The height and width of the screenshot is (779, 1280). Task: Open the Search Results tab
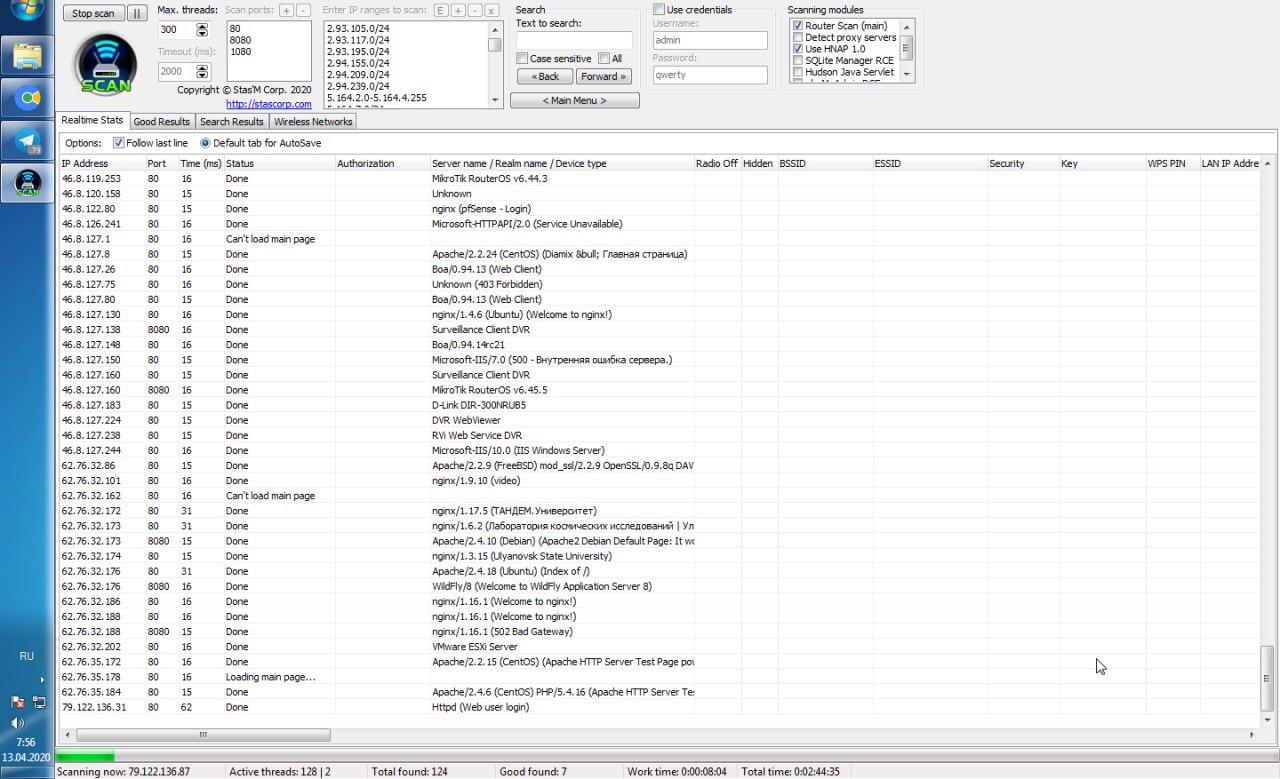click(x=232, y=121)
